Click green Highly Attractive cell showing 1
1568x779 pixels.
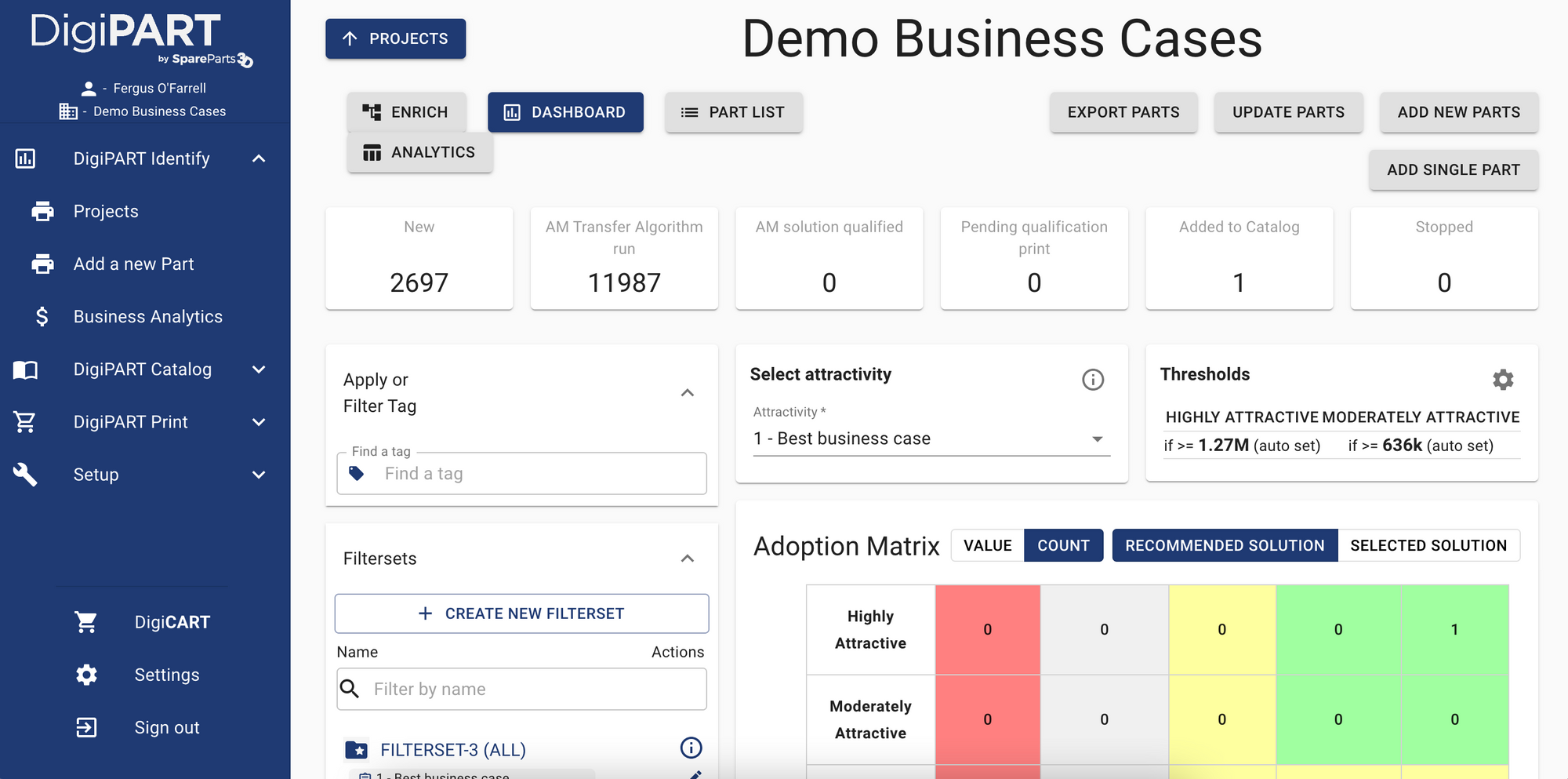1454,629
